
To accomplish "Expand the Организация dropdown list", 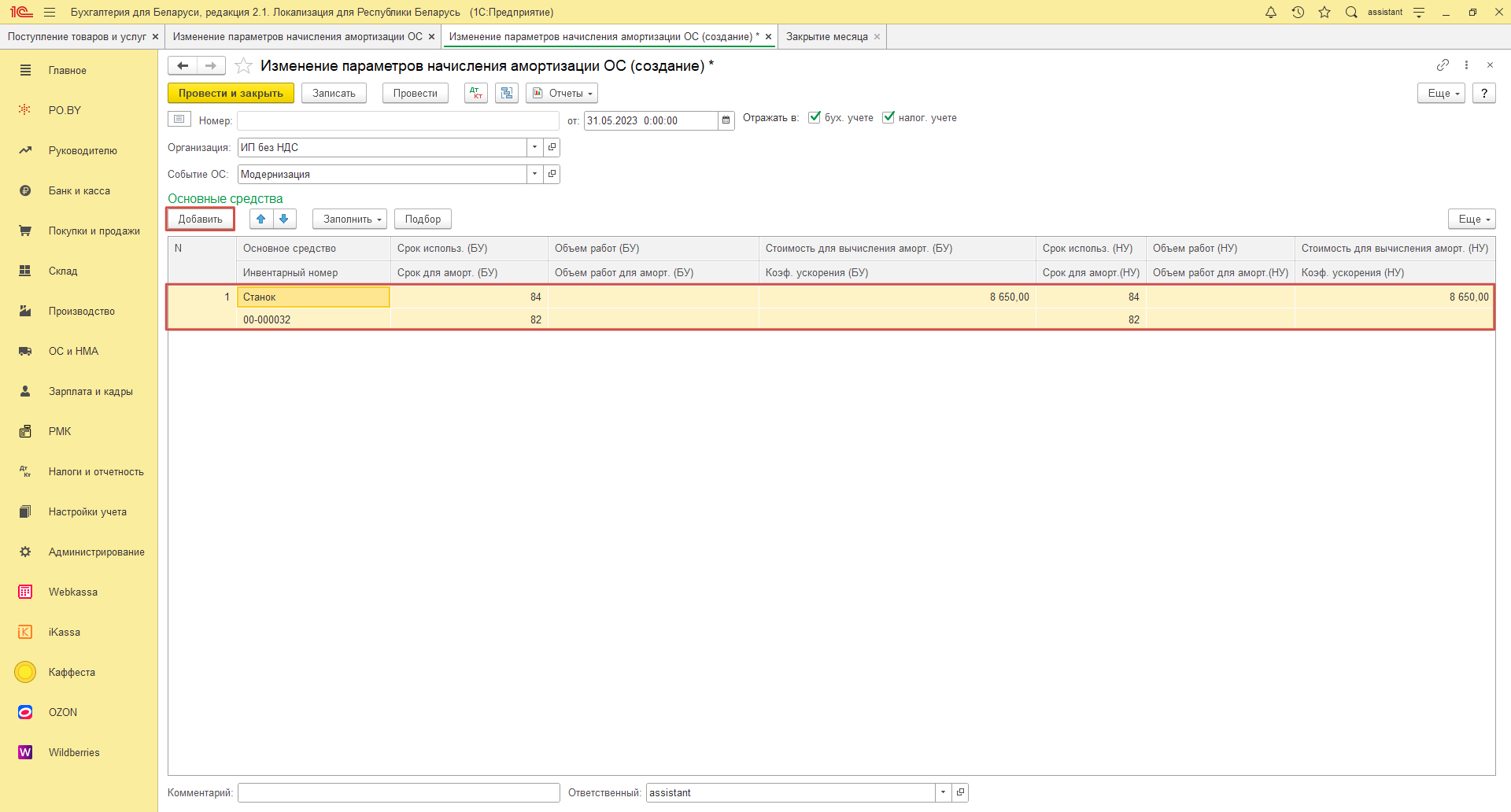I will click(534, 147).
